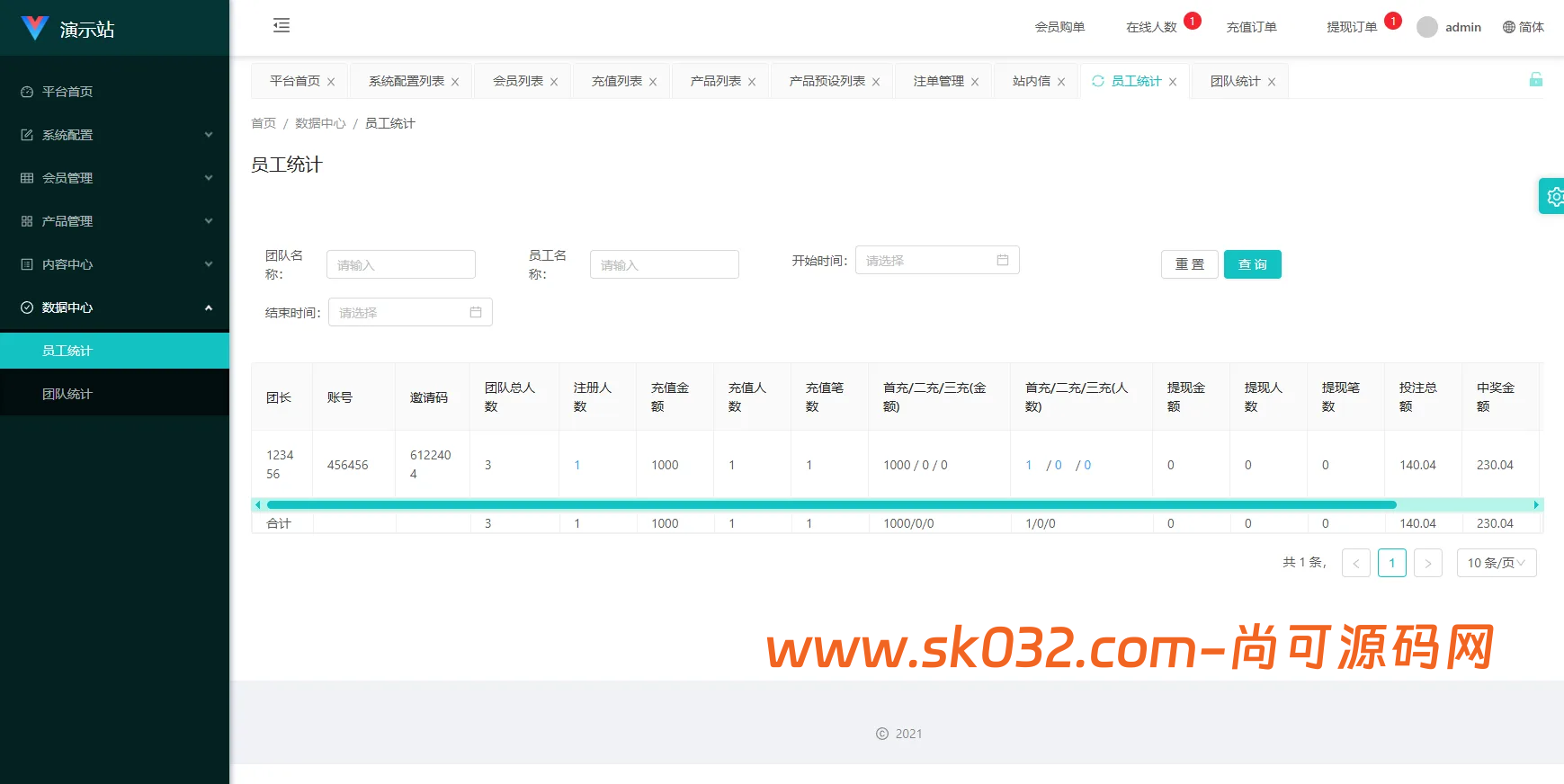The width and height of the screenshot is (1564, 784).
Task: Expand the 系统配置 sidebar menu
Action: (114, 135)
